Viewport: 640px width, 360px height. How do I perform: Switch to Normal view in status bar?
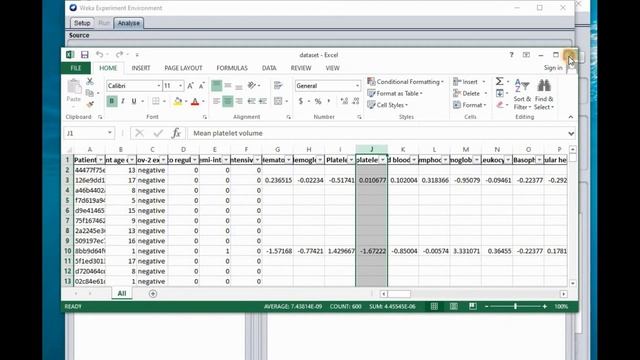click(x=434, y=306)
